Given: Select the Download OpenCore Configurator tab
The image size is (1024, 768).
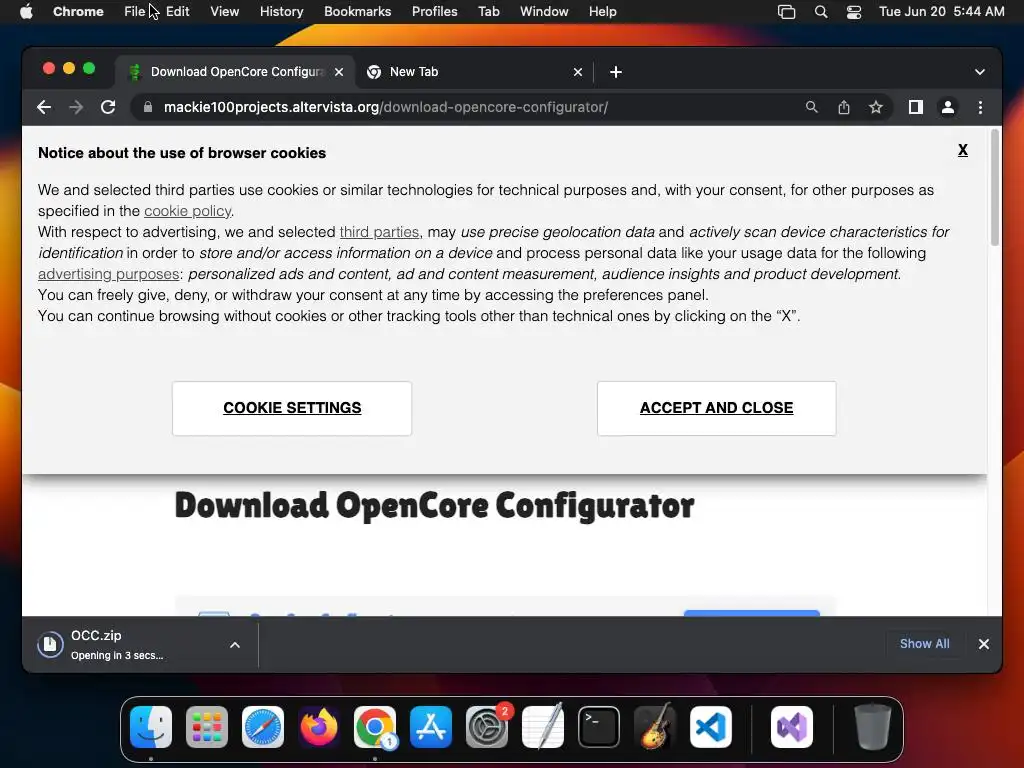Looking at the screenshot, I should (x=236, y=72).
